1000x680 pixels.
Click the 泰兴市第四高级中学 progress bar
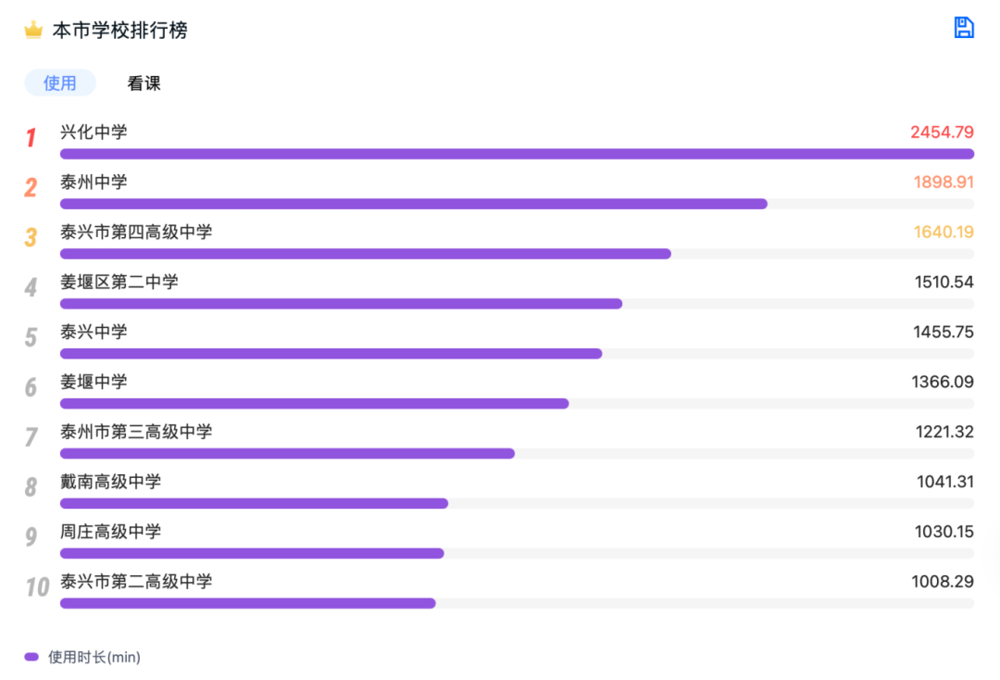365,254
